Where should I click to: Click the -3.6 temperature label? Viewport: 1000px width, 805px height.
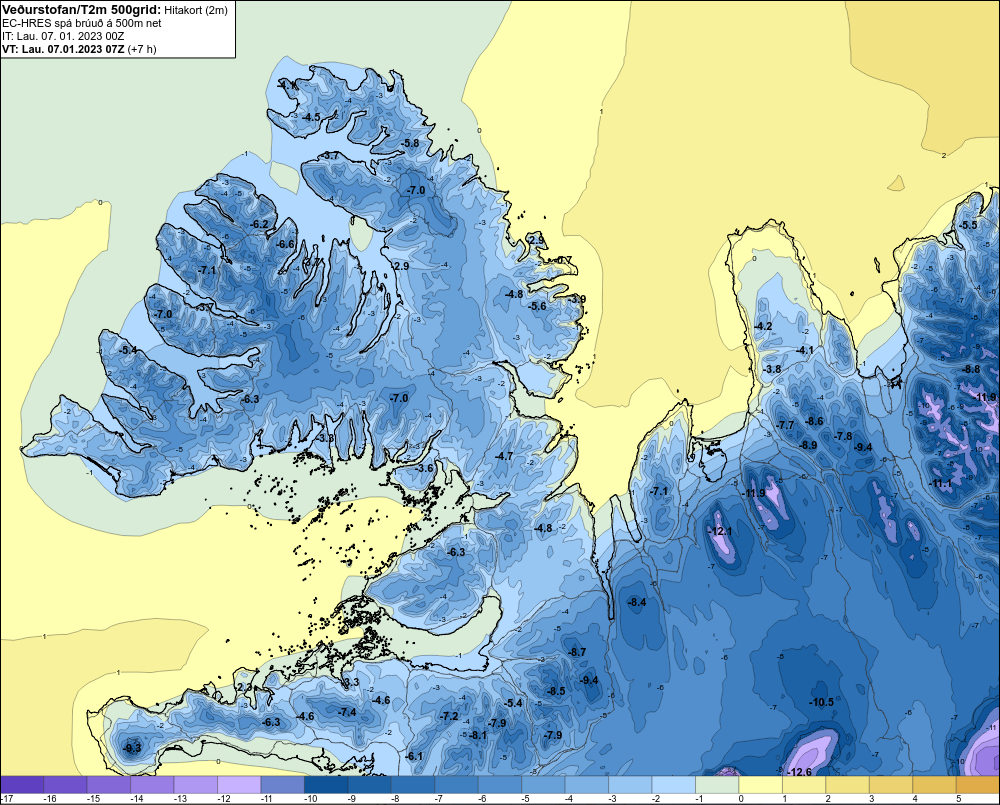pos(424,468)
